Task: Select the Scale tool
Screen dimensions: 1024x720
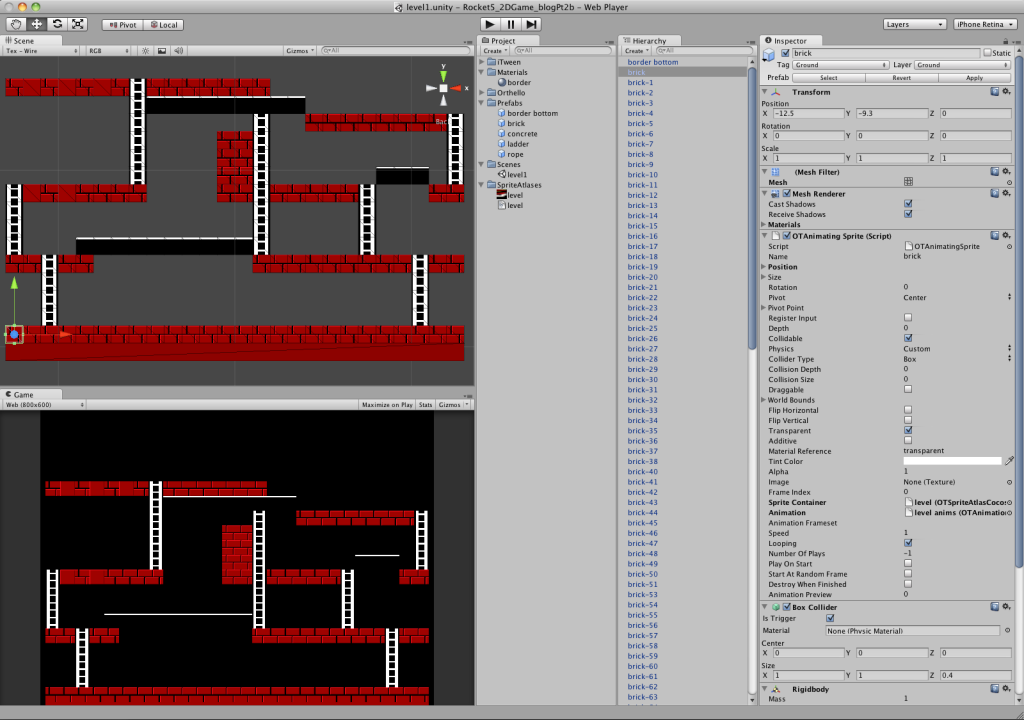Action: [78, 24]
